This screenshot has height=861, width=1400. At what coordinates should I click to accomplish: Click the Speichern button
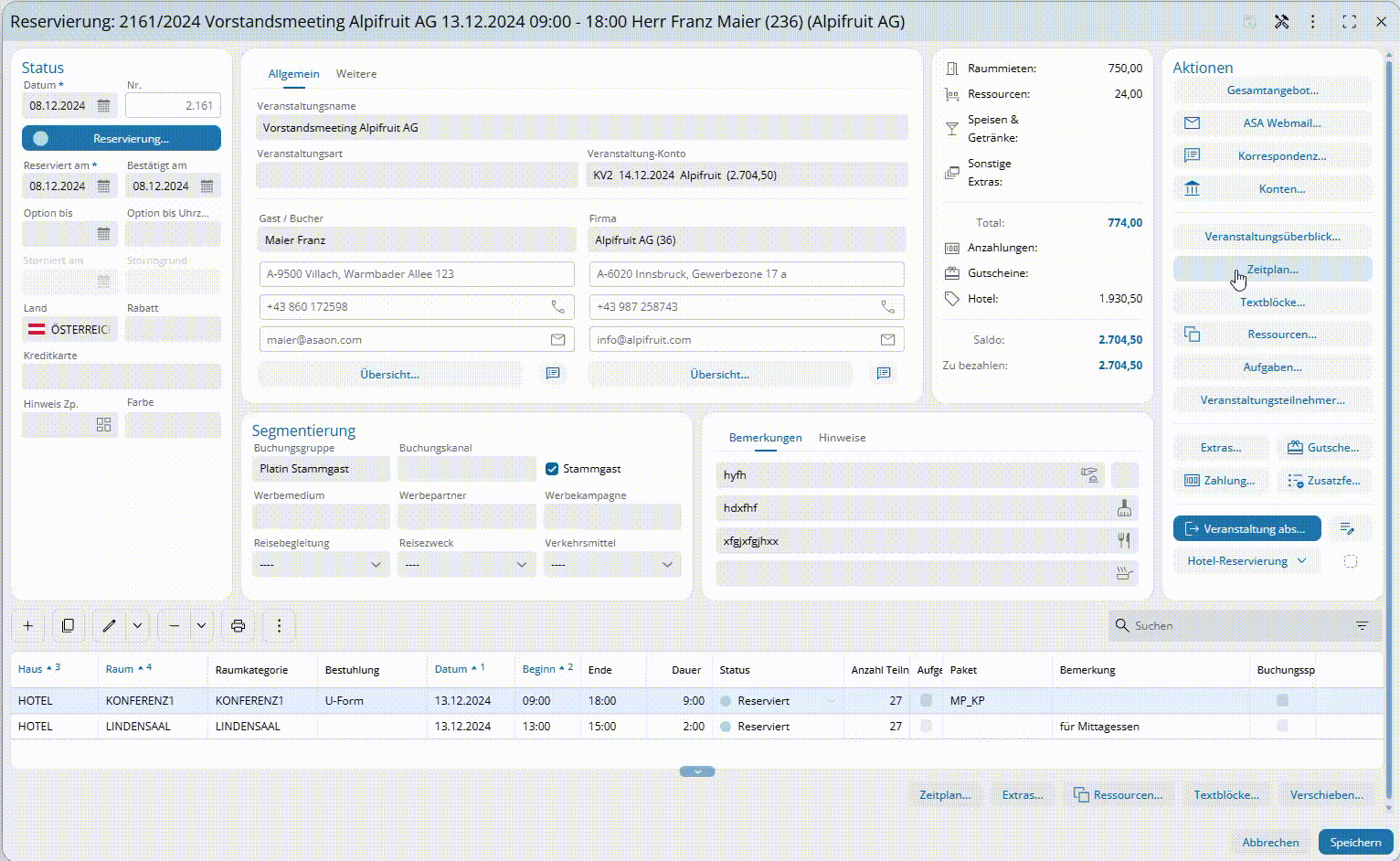coord(1354,842)
